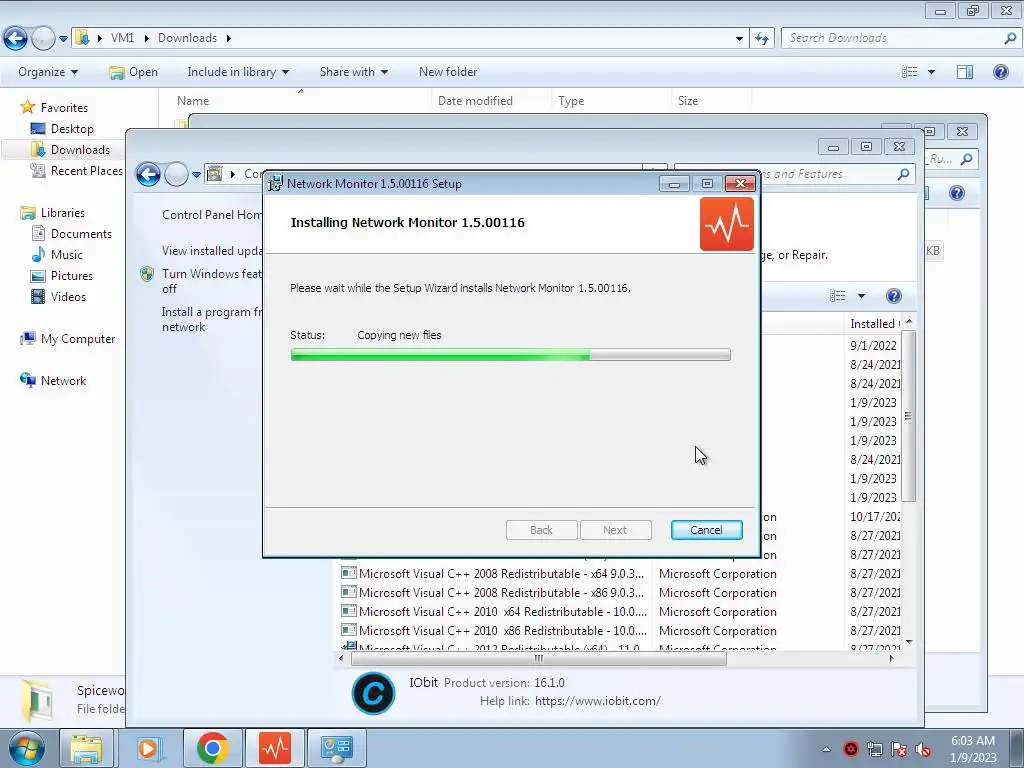
Task: Select Visual C++ 2010 x64 Redistributable entry
Action: point(503,612)
